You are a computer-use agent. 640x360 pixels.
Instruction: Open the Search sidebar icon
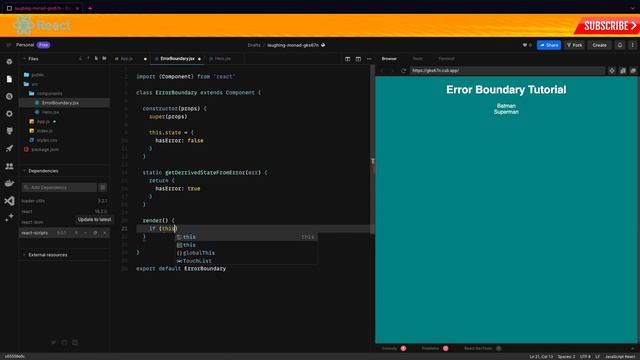(x=9, y=96)
